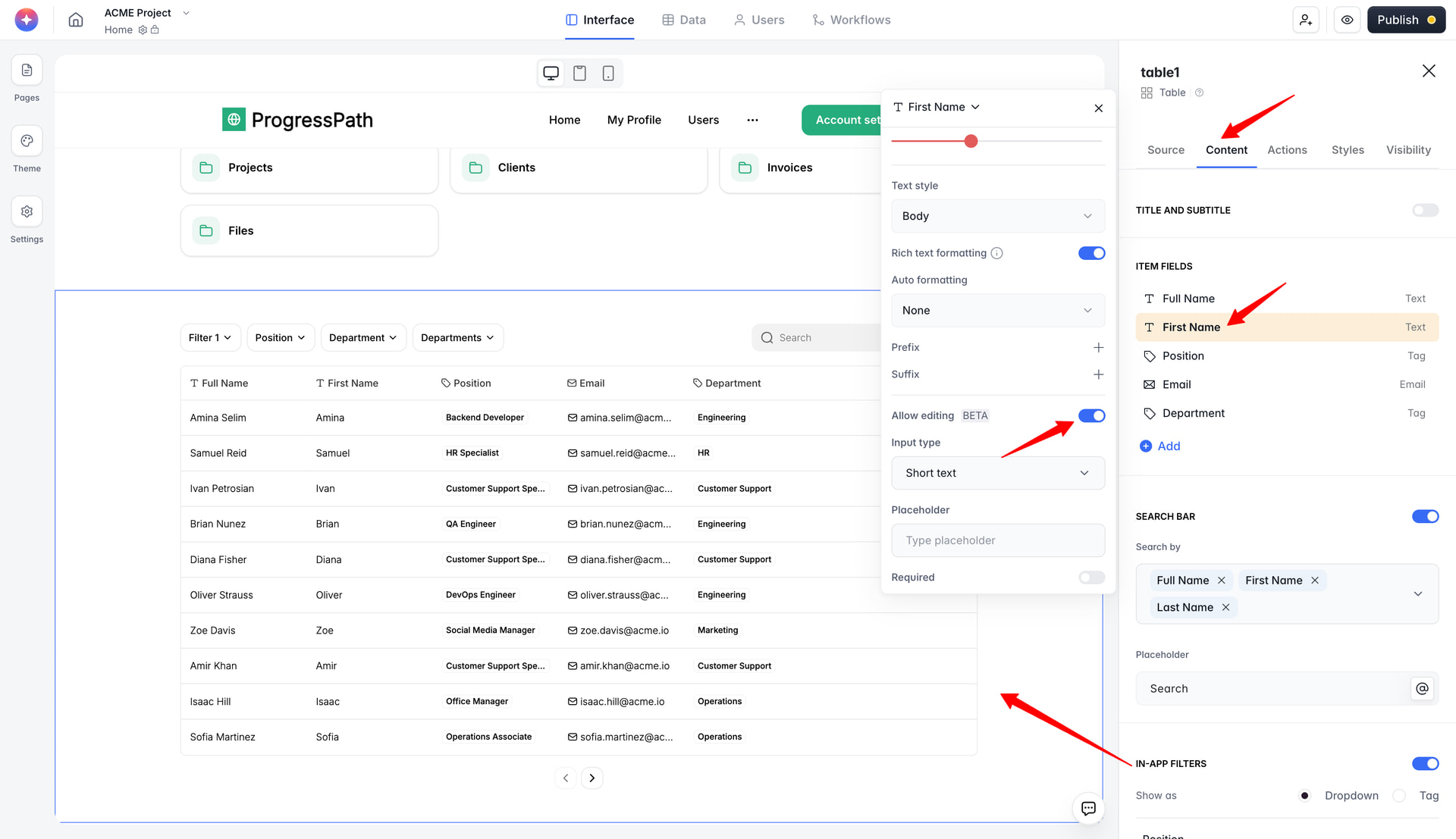Open the Source tab

pyautogui.click(x=1166, y=150)
